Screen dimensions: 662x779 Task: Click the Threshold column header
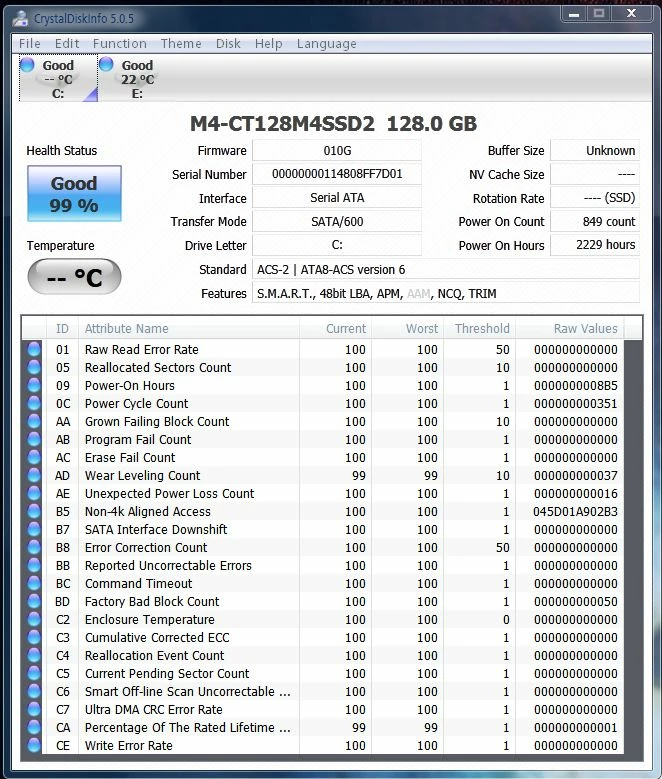[x=480, y=328]
